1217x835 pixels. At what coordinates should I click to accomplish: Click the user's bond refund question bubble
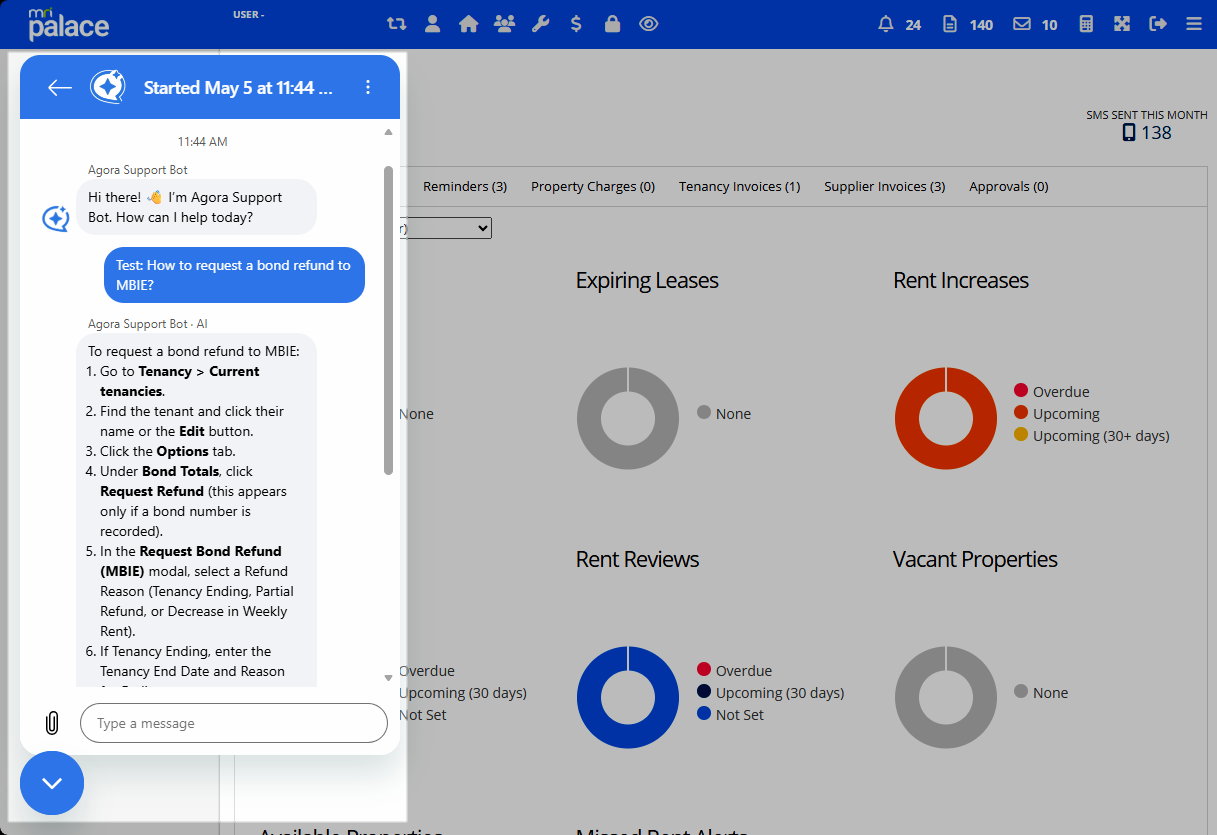[x=234, y=275]
